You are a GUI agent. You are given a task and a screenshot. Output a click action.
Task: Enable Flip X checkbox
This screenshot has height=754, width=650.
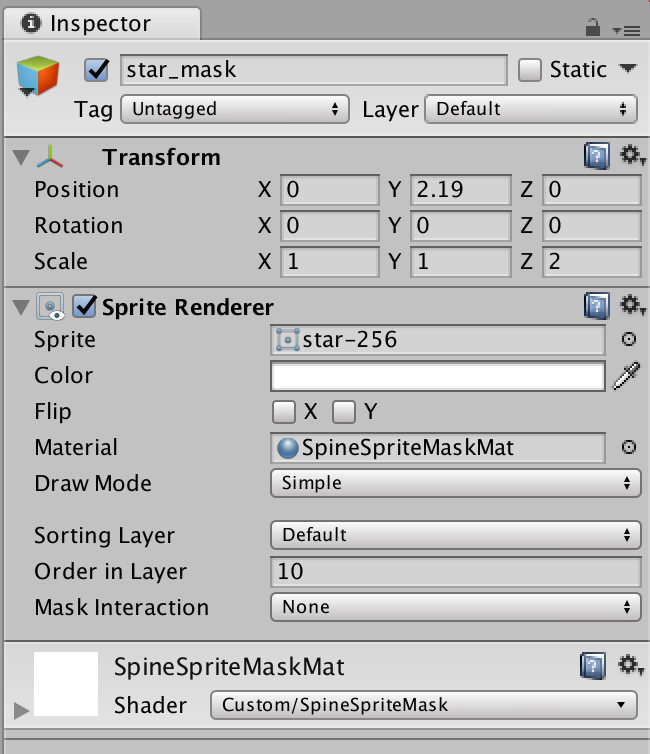pos(284,412)
